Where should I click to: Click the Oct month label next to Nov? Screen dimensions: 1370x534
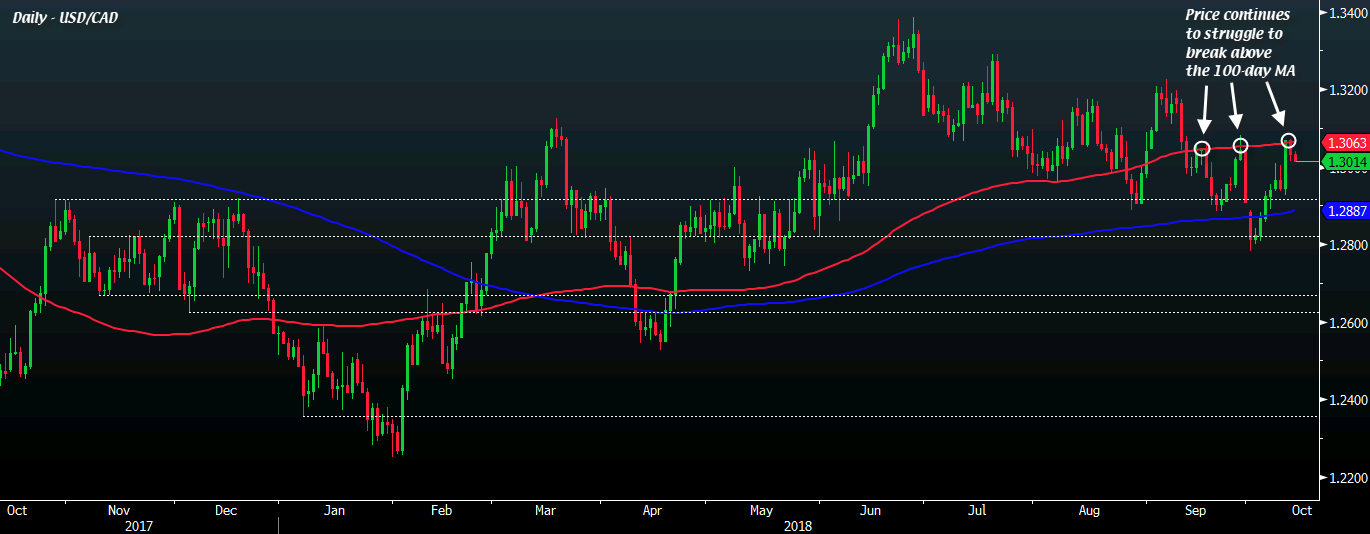pos(16,510)
